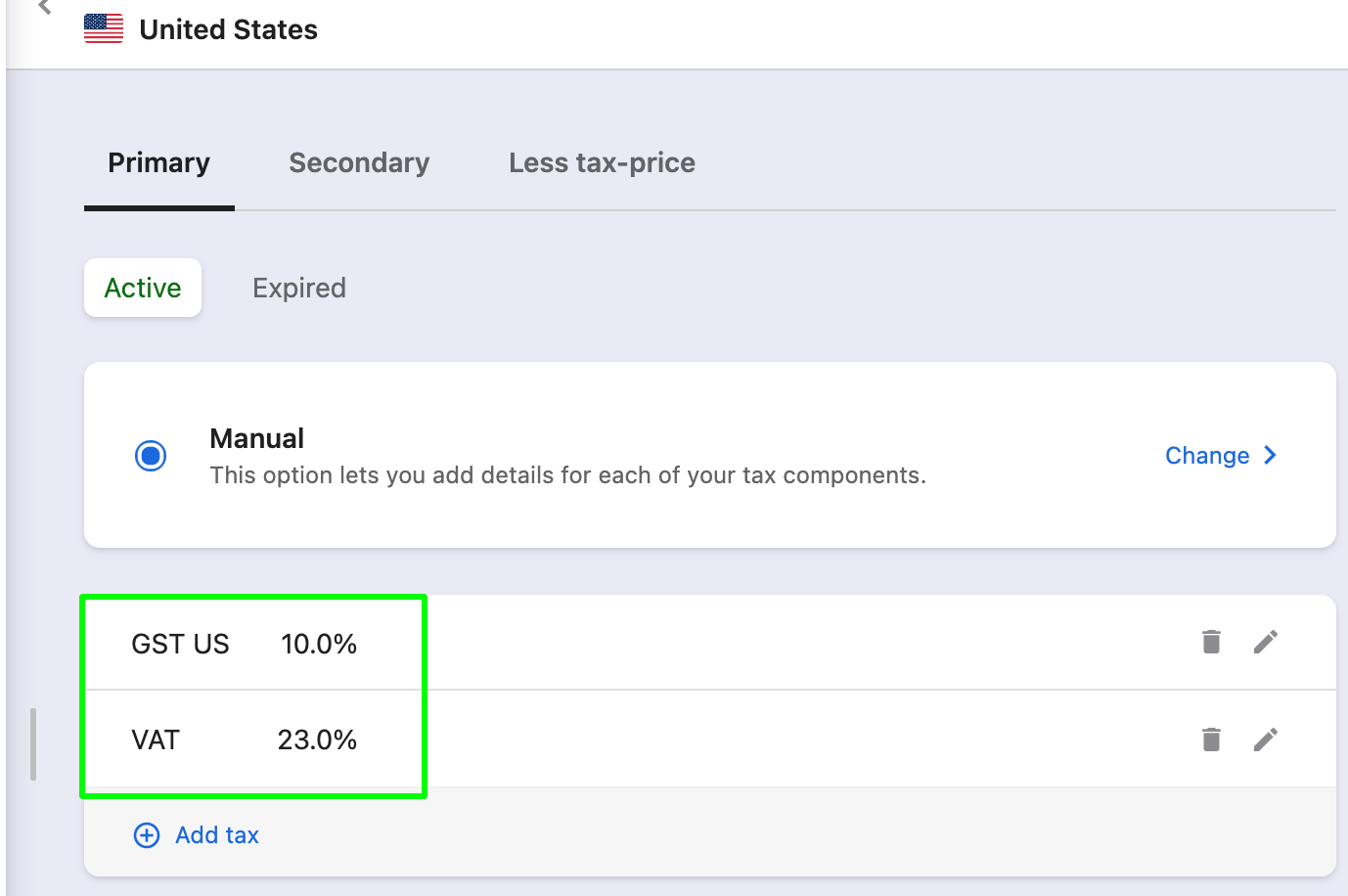Open the Secondary tab
Viewport: 1348px width, 896px height.
pyautogui.click(x=359, y=163)
